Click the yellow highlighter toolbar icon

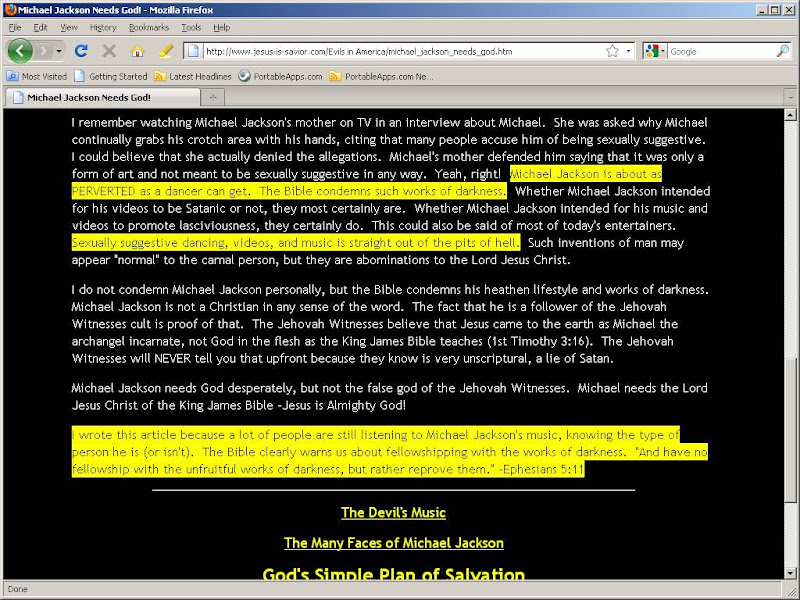(x=165, y=51)
